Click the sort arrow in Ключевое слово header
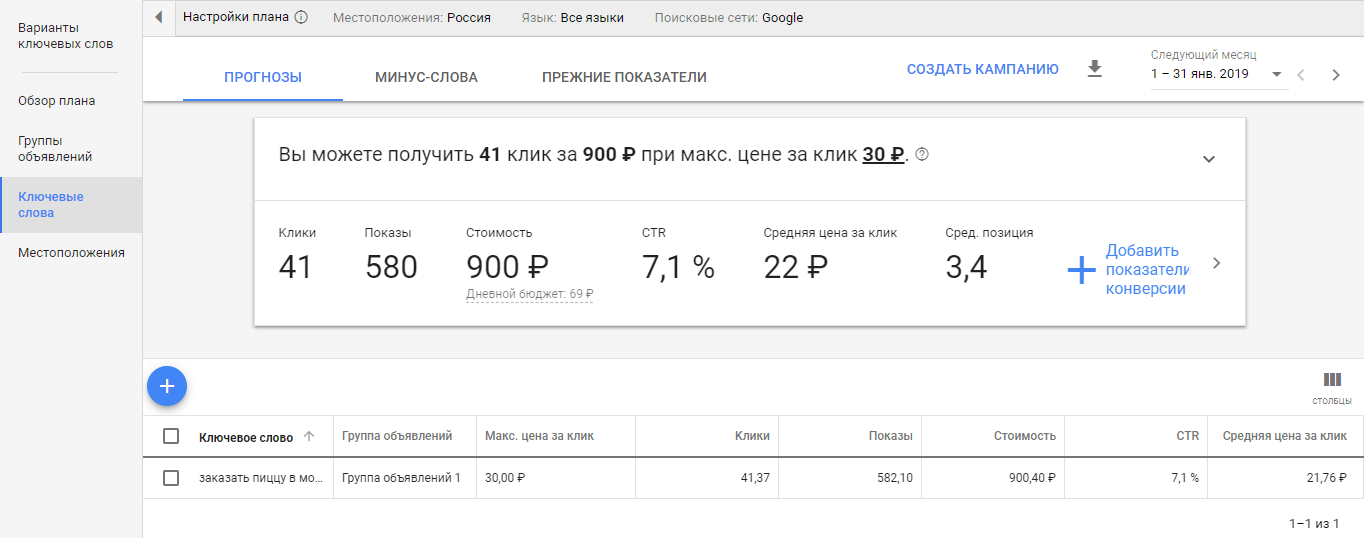The height and width of the screenshot is (538, 1366). coord(309,436)
